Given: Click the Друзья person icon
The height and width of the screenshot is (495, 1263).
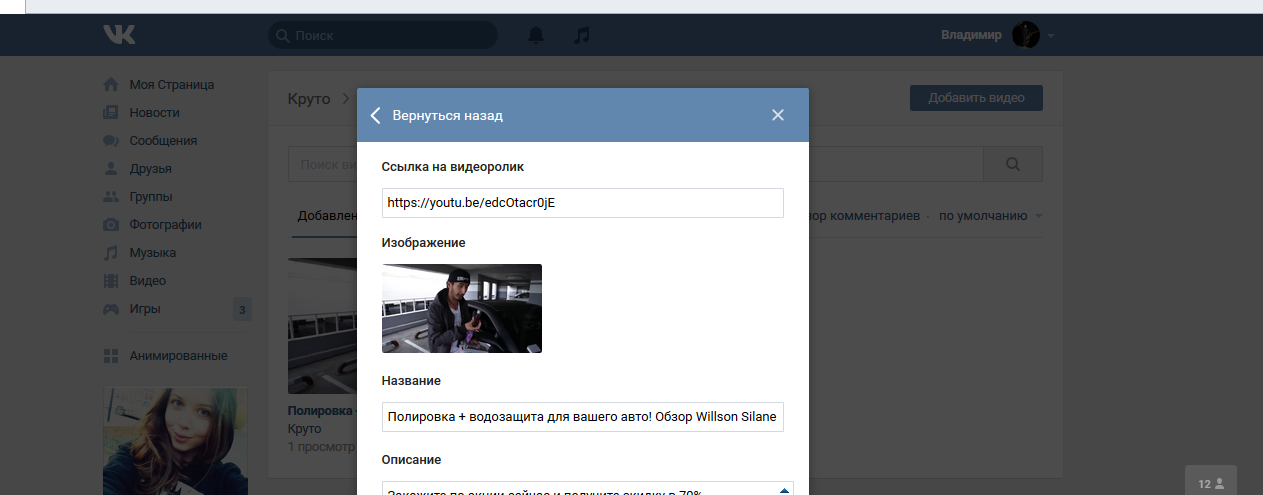Looking at the screenshot, I should 112,169.
